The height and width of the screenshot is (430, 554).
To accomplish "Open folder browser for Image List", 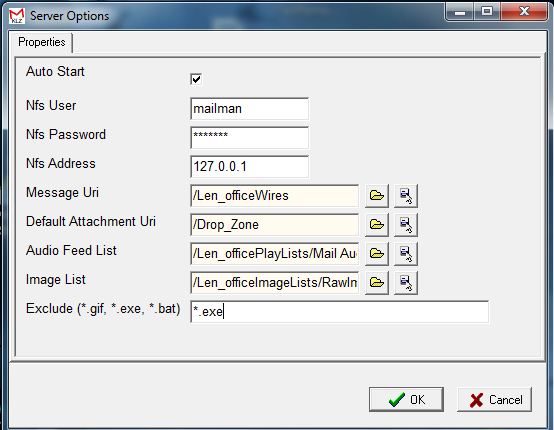I will tap(377, 282).
